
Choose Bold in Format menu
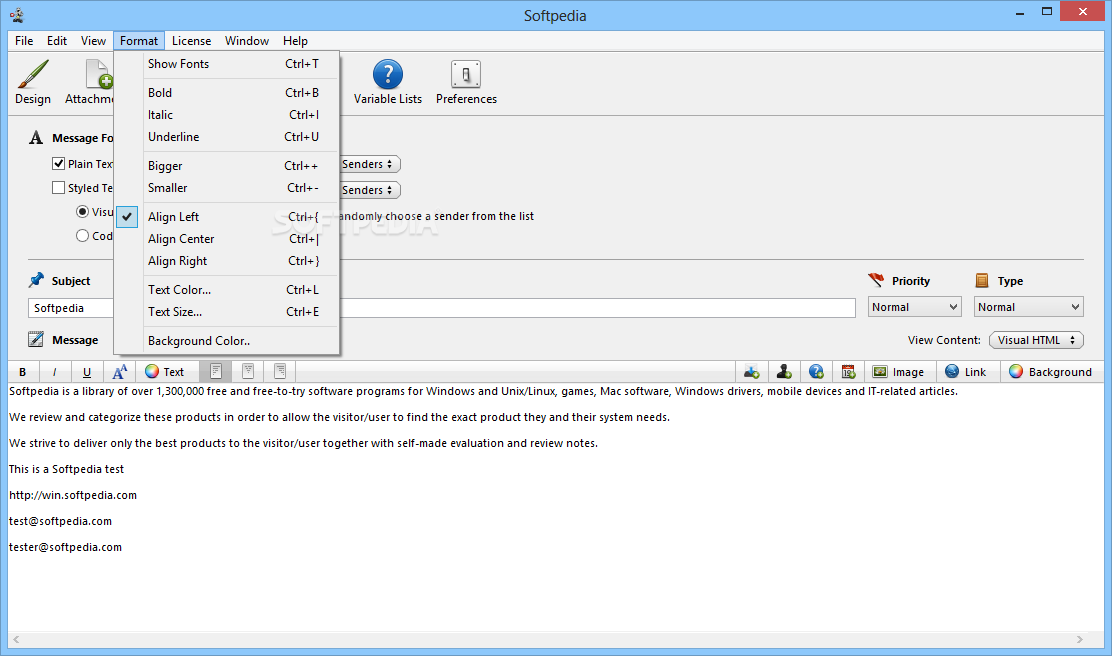(227, 93)
